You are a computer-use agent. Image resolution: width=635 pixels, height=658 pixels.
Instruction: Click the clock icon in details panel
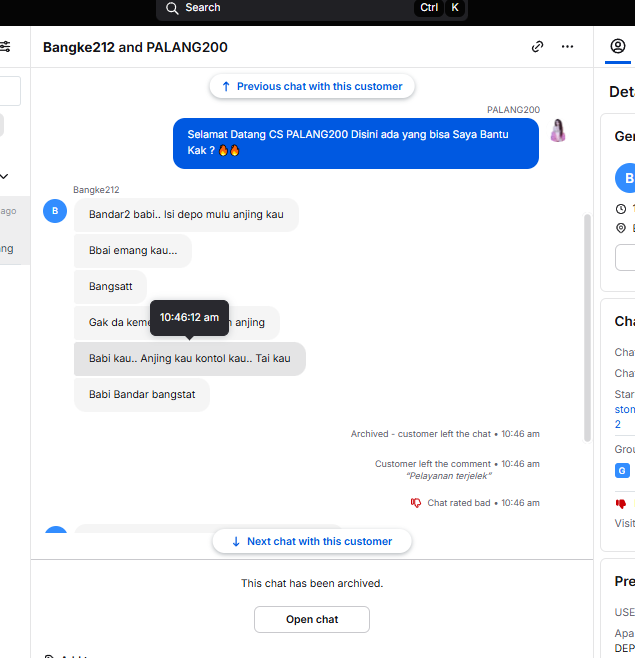pyautogui.click(x=621, y=209)
